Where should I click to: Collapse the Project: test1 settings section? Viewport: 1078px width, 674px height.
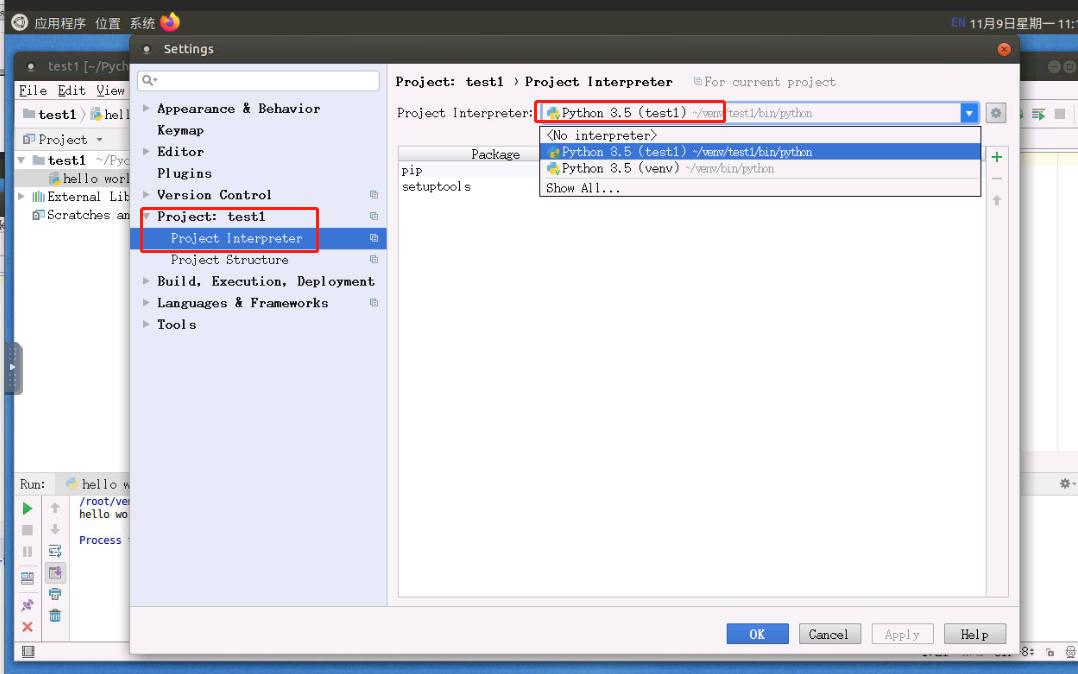click(146, 216)
